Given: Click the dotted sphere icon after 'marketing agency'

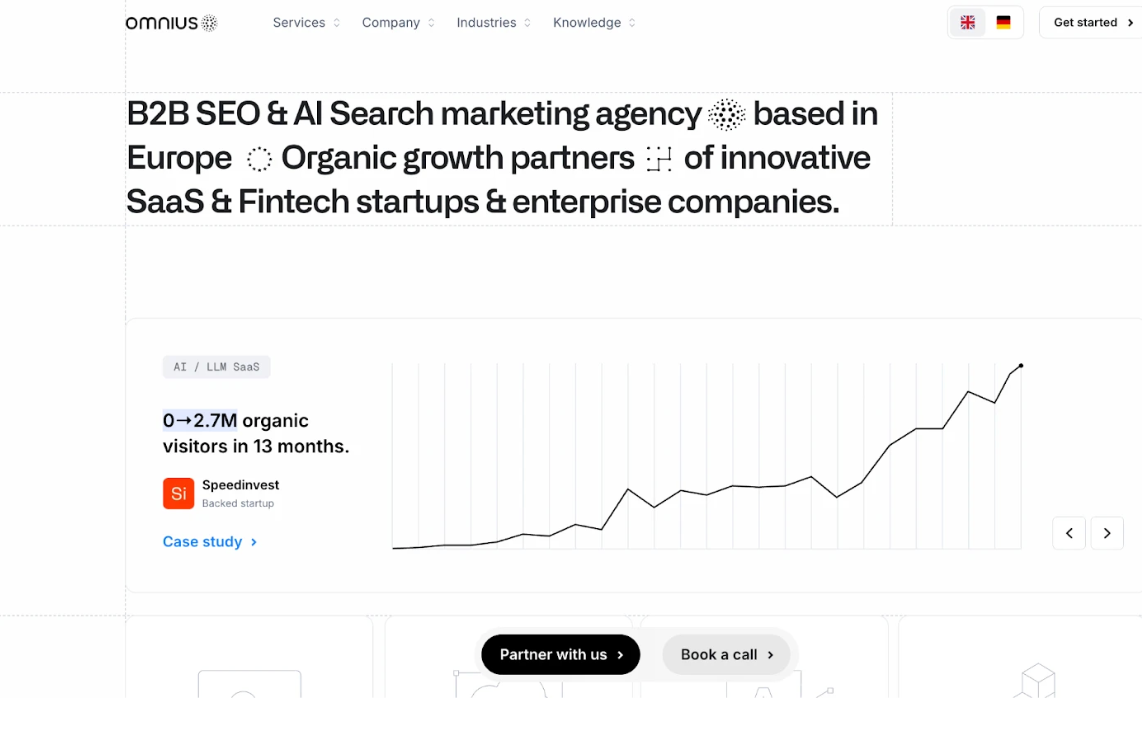Looking at the screenshot, I should click(727, 114).
